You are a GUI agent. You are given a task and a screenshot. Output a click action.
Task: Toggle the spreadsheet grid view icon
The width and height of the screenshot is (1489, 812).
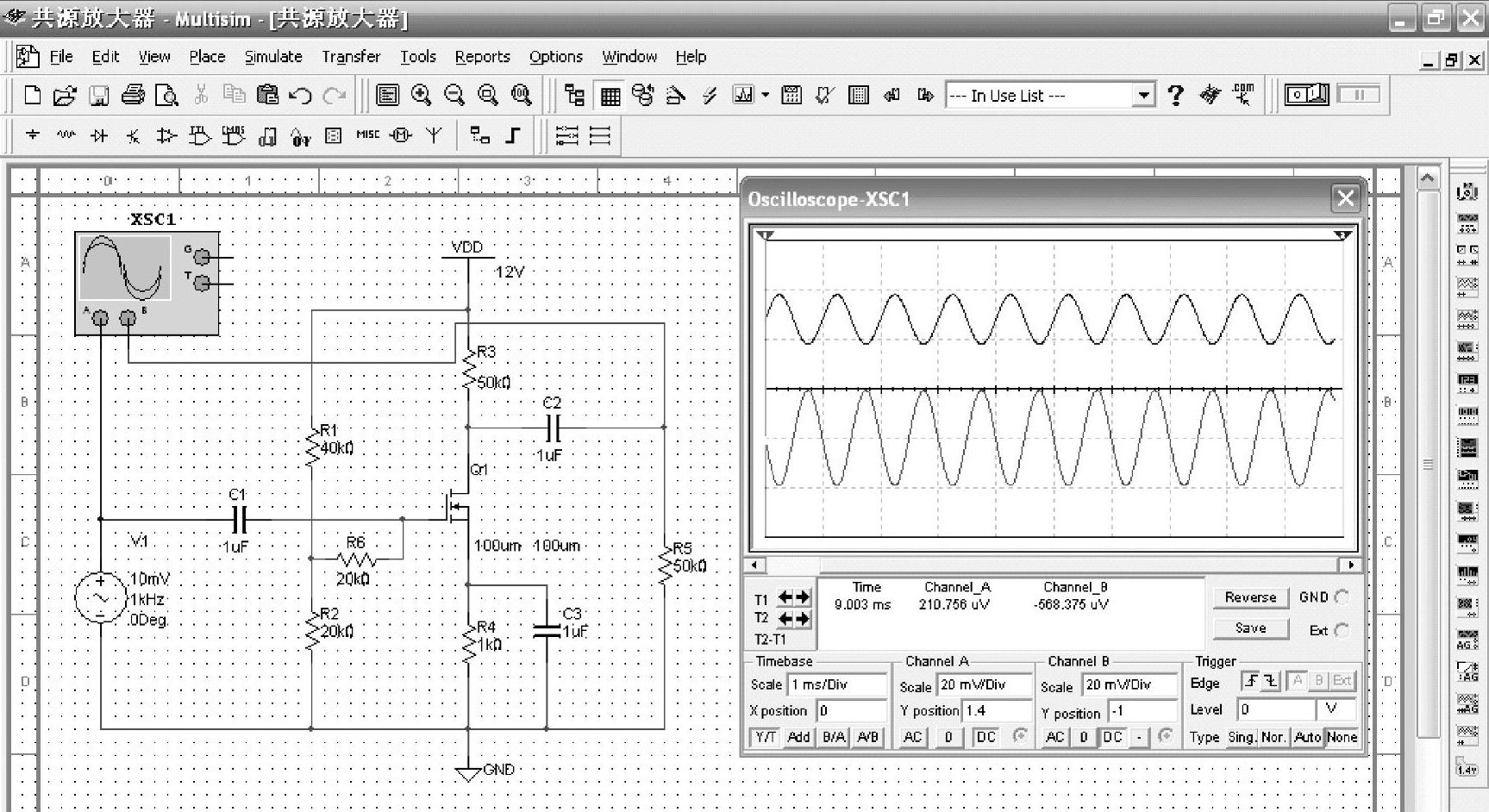(x=610, y=96)
